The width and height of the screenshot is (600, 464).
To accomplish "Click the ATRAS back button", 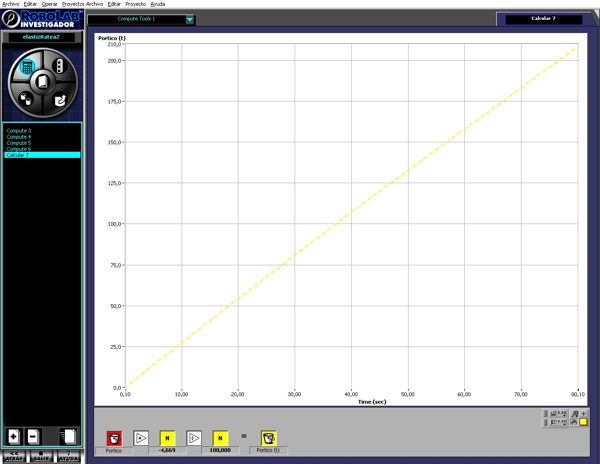I will pos(14,457).
